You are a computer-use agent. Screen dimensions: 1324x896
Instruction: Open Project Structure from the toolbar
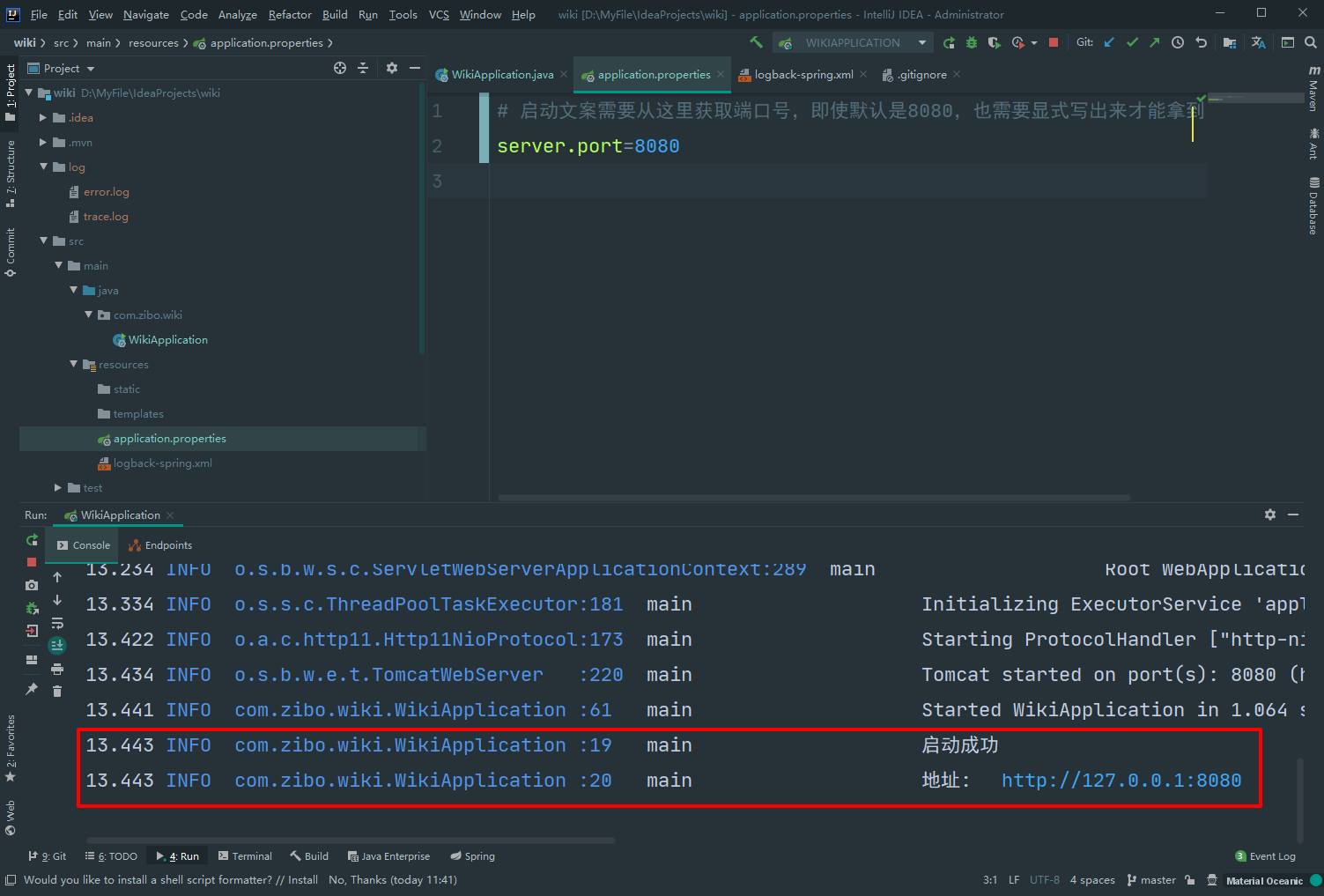click(x=1230, y=42)
